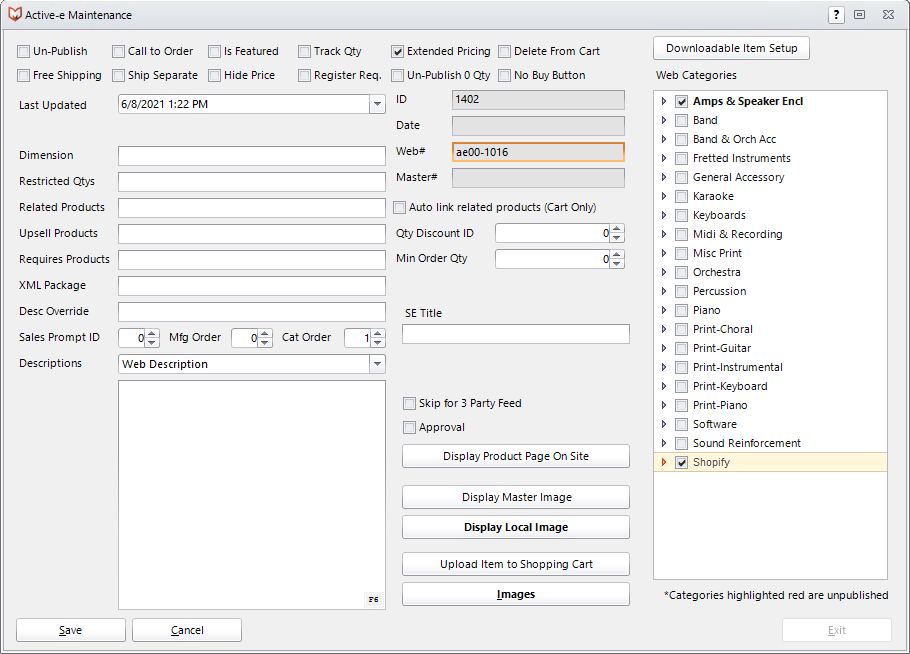Open the Images button
The image size is (910, 654).
tap(515, 594)
